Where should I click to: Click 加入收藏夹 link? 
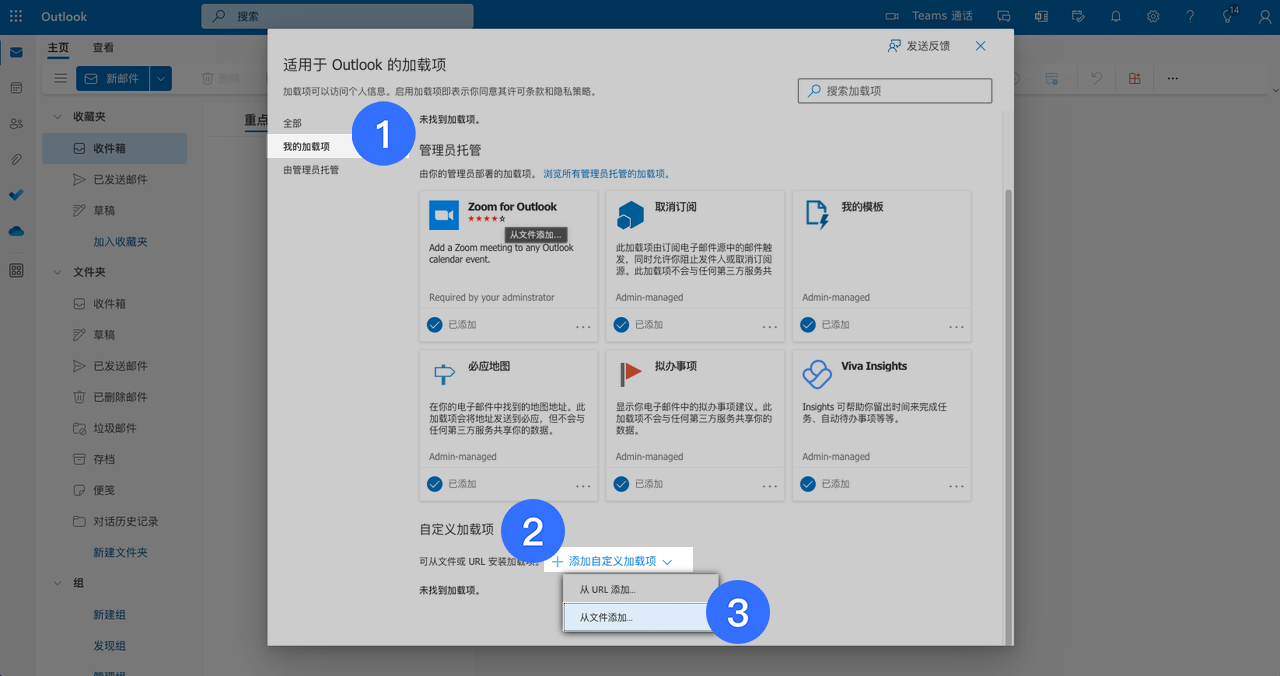[x=120, y=242]
